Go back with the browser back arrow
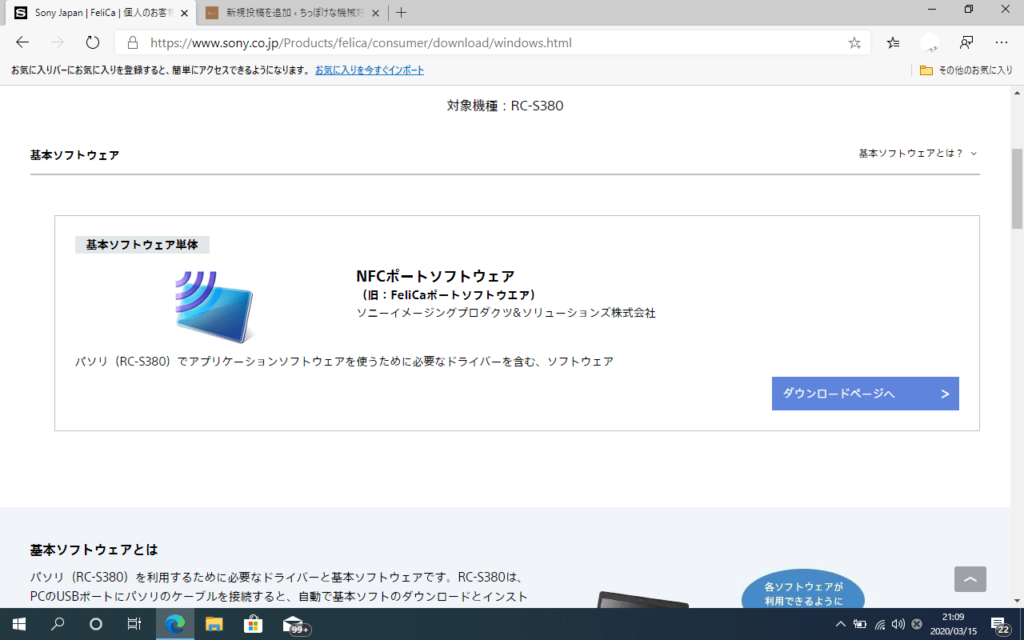Viewport: 1024px width, 640px height. click(22, 42)
